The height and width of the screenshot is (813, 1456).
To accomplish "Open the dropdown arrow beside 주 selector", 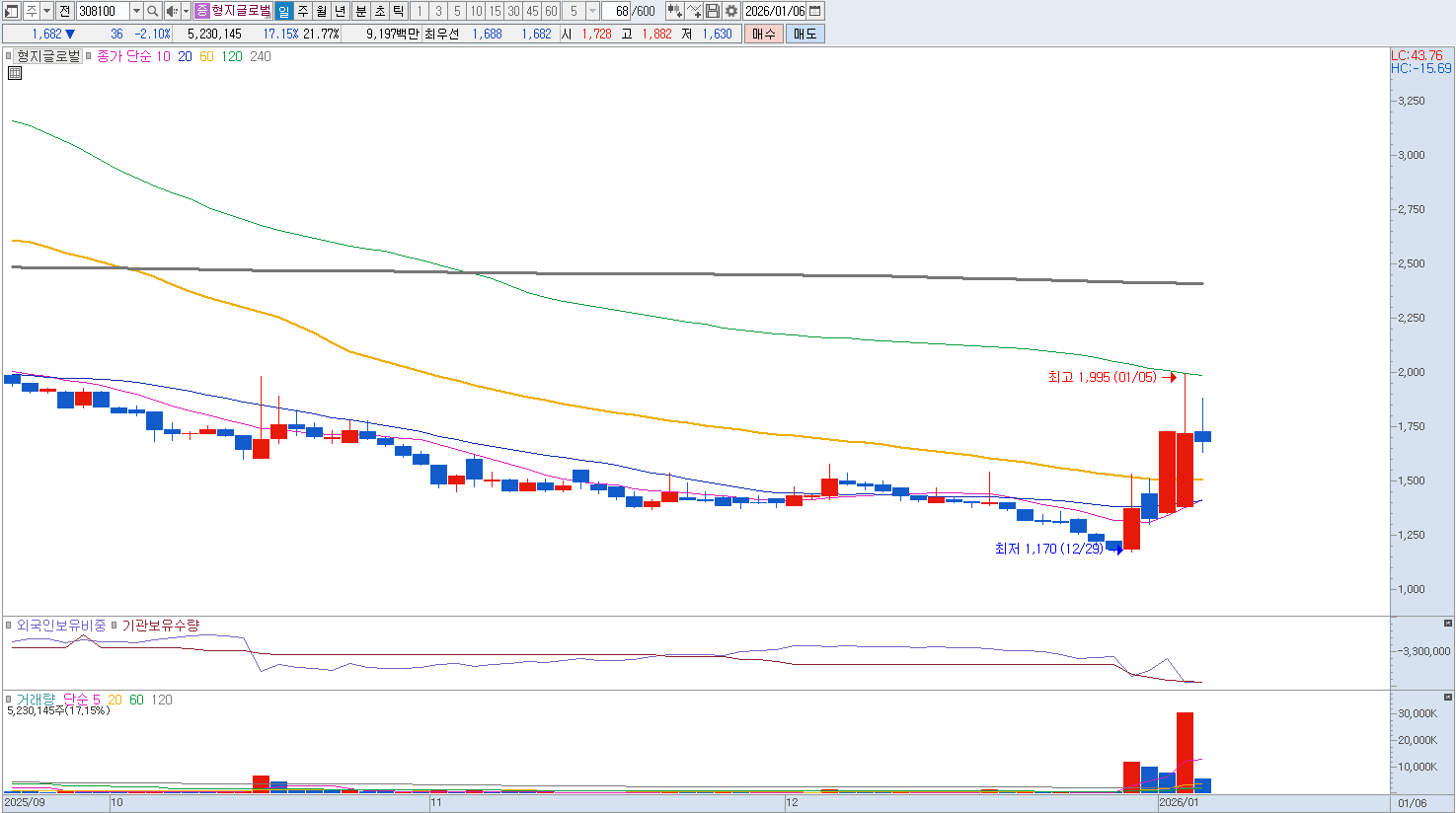I will click(46, 11).
